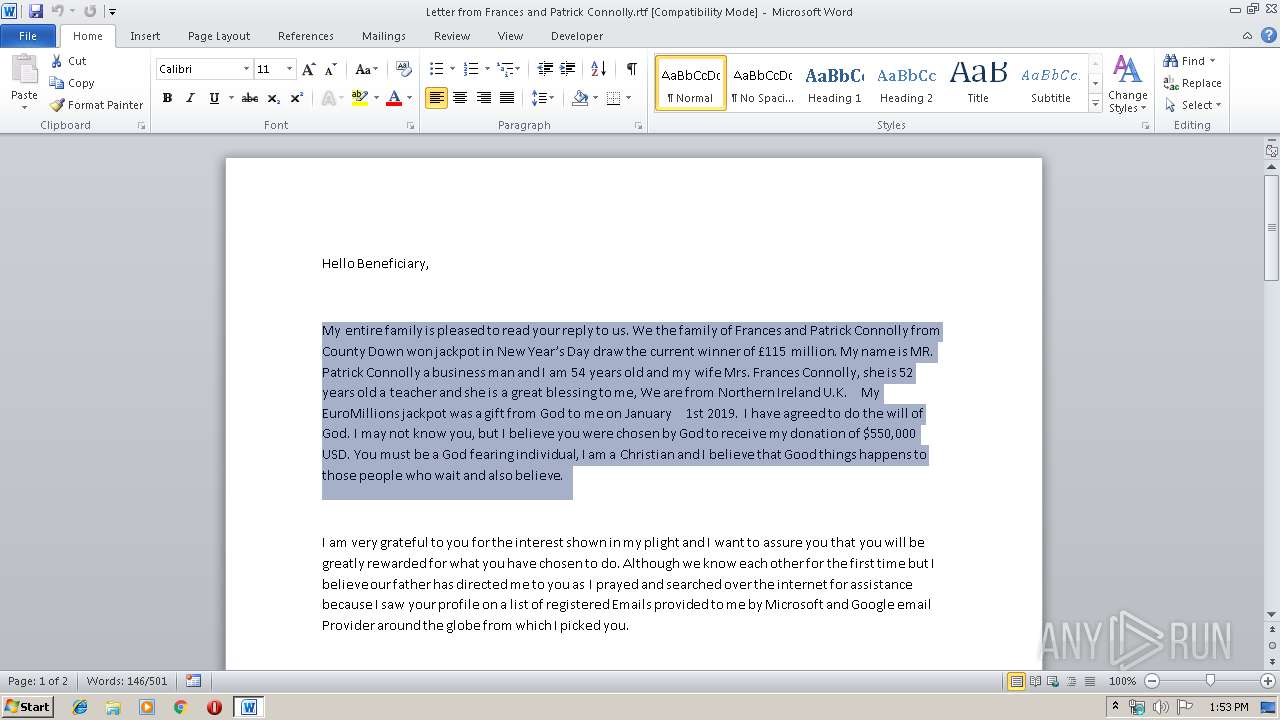The height and width of the screenshot is (720, 1280).
Task: Toggle show paragraph marks
Action: pyautogui.click(x=632, y=69)
